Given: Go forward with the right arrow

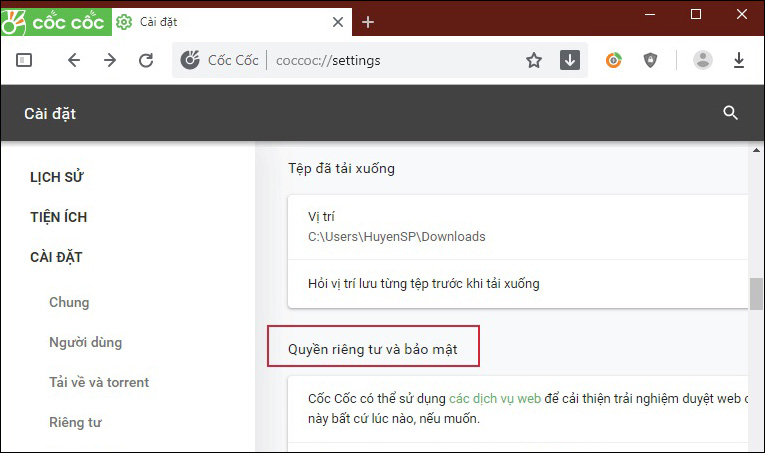Looking at the screenshot, I should (110, 60).
